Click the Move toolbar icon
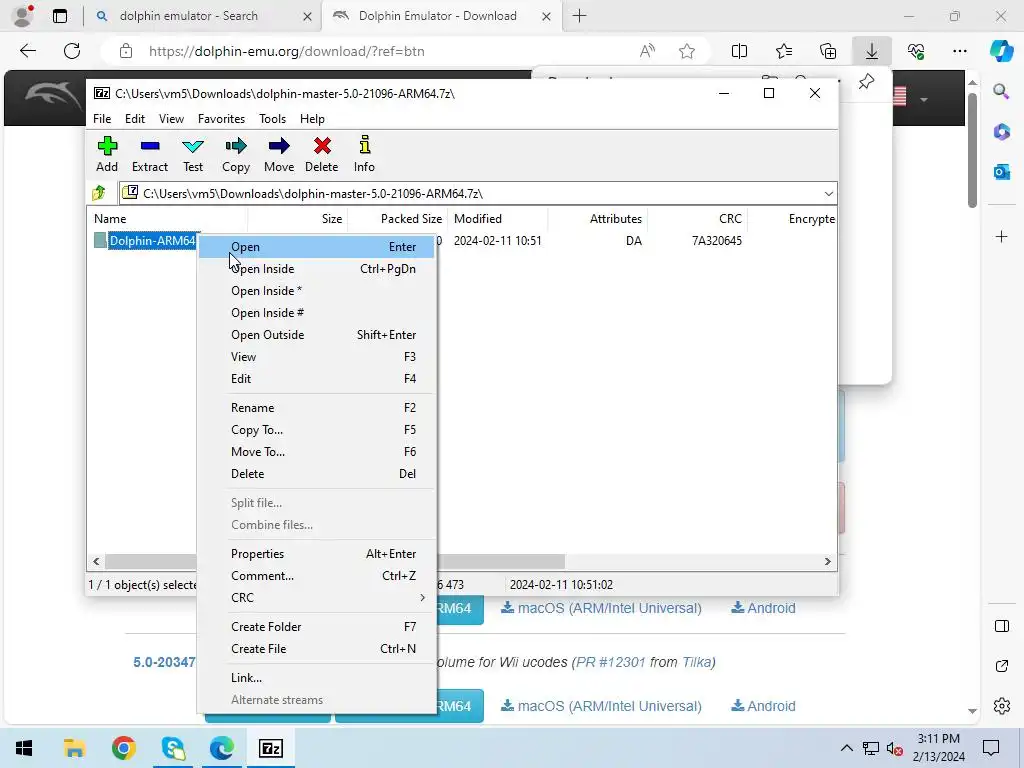 click(279, 154)
